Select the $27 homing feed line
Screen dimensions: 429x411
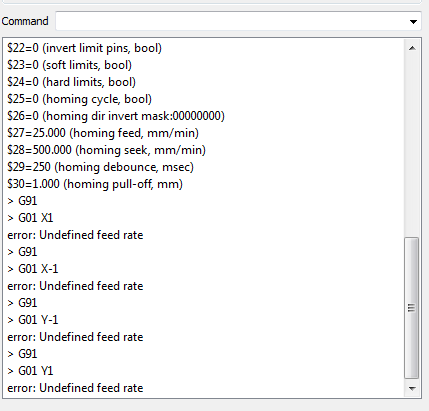coord(103,133)
